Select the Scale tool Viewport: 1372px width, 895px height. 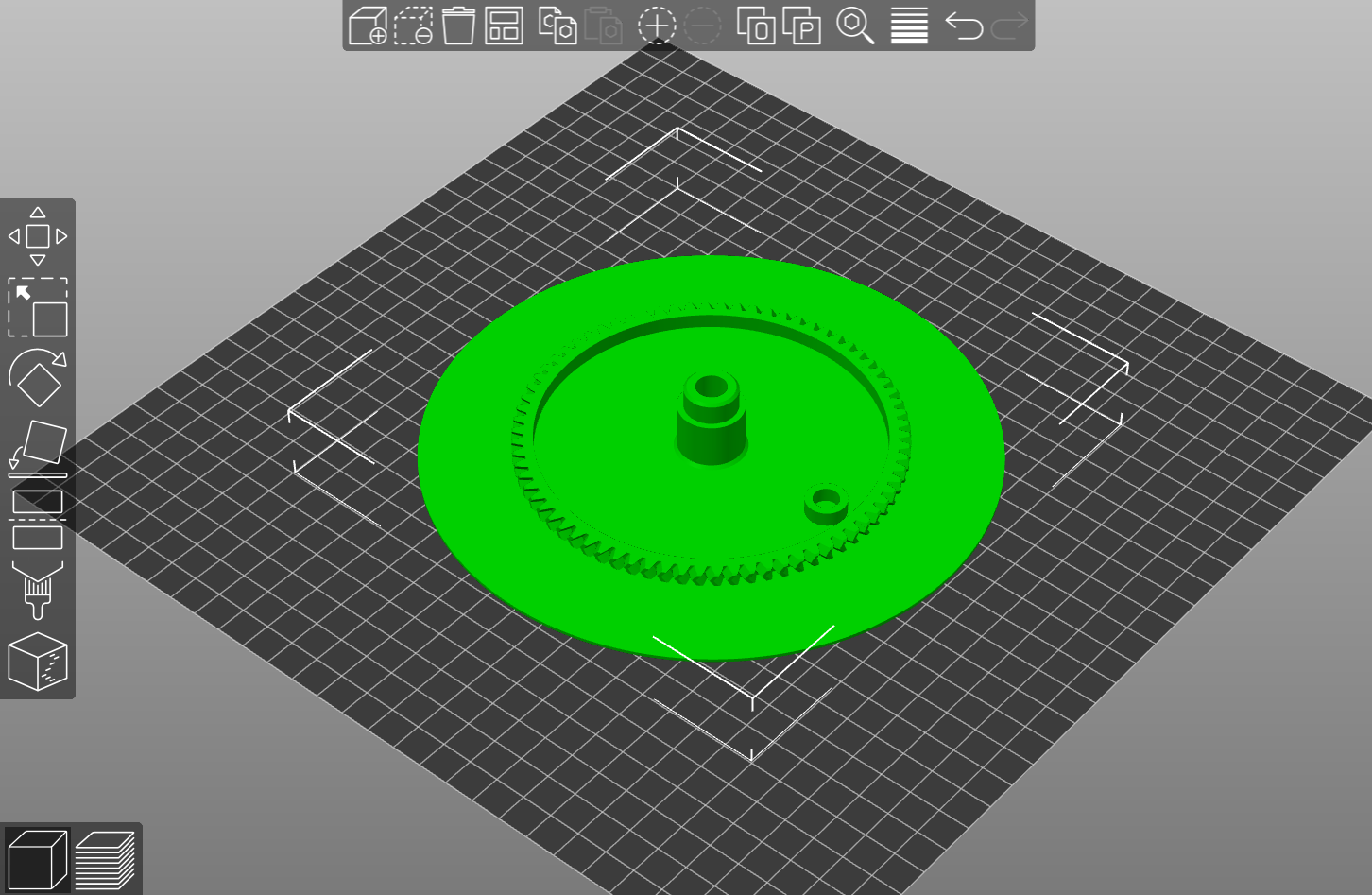38,307
